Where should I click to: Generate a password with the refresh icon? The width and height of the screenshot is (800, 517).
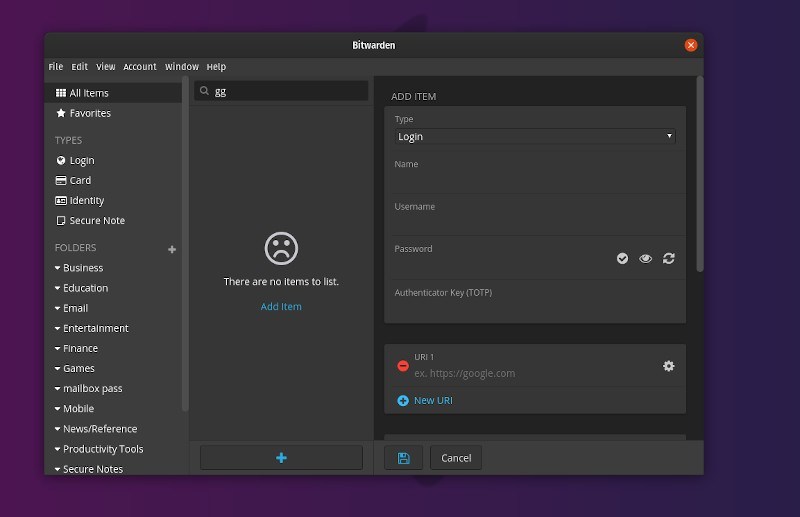tap(668, 258)
